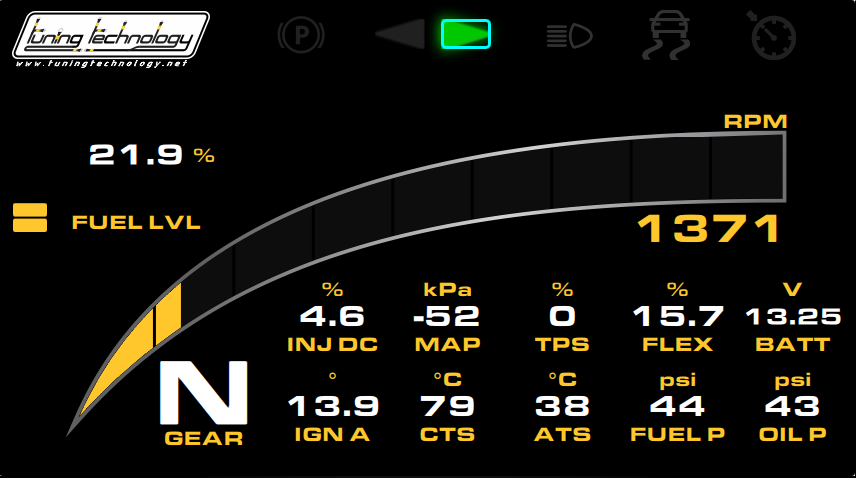This screenshot has height=478, width=856.
Task: Click the 38 air temperature value
Action: click(x=562, y=407)
